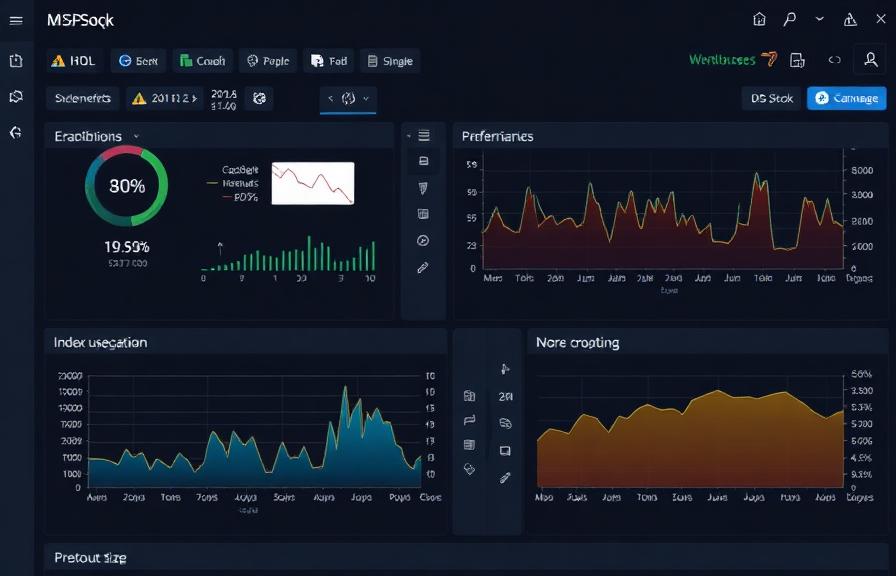
Task: Open the chat icon in the left sidebar
Action: coord(13,94)
